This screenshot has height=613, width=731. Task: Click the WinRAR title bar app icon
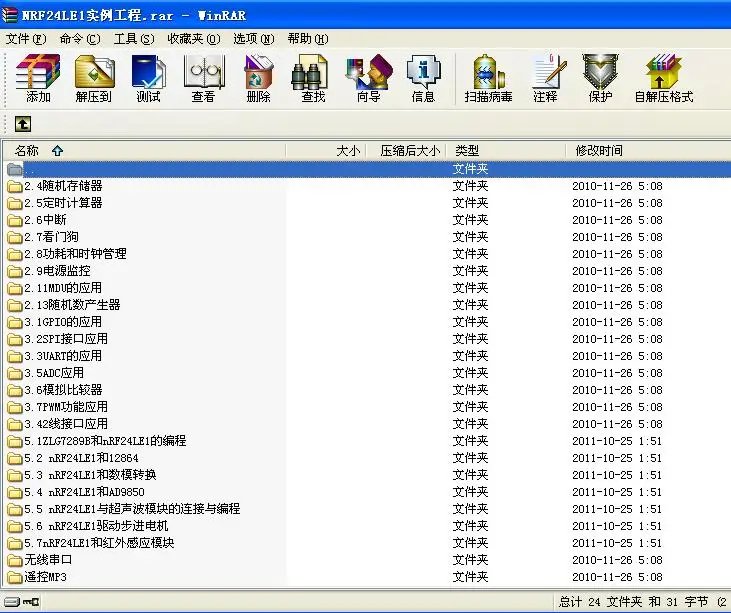click(x=10, y=15)
